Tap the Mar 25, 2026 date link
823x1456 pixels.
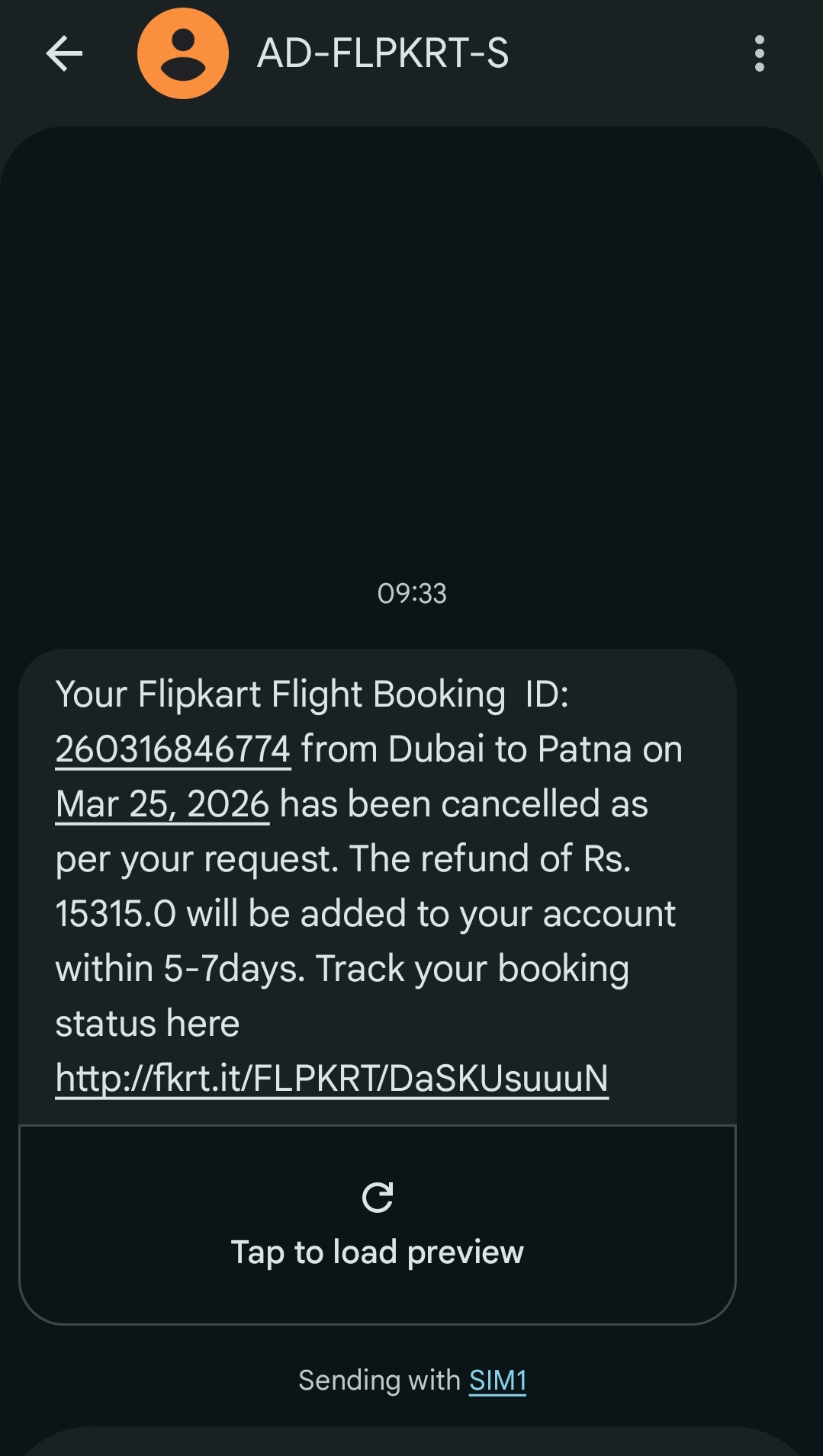tap(162, 804)
